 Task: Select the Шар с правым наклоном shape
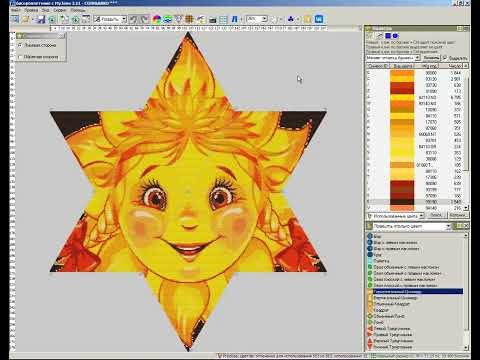click(396, 249)
